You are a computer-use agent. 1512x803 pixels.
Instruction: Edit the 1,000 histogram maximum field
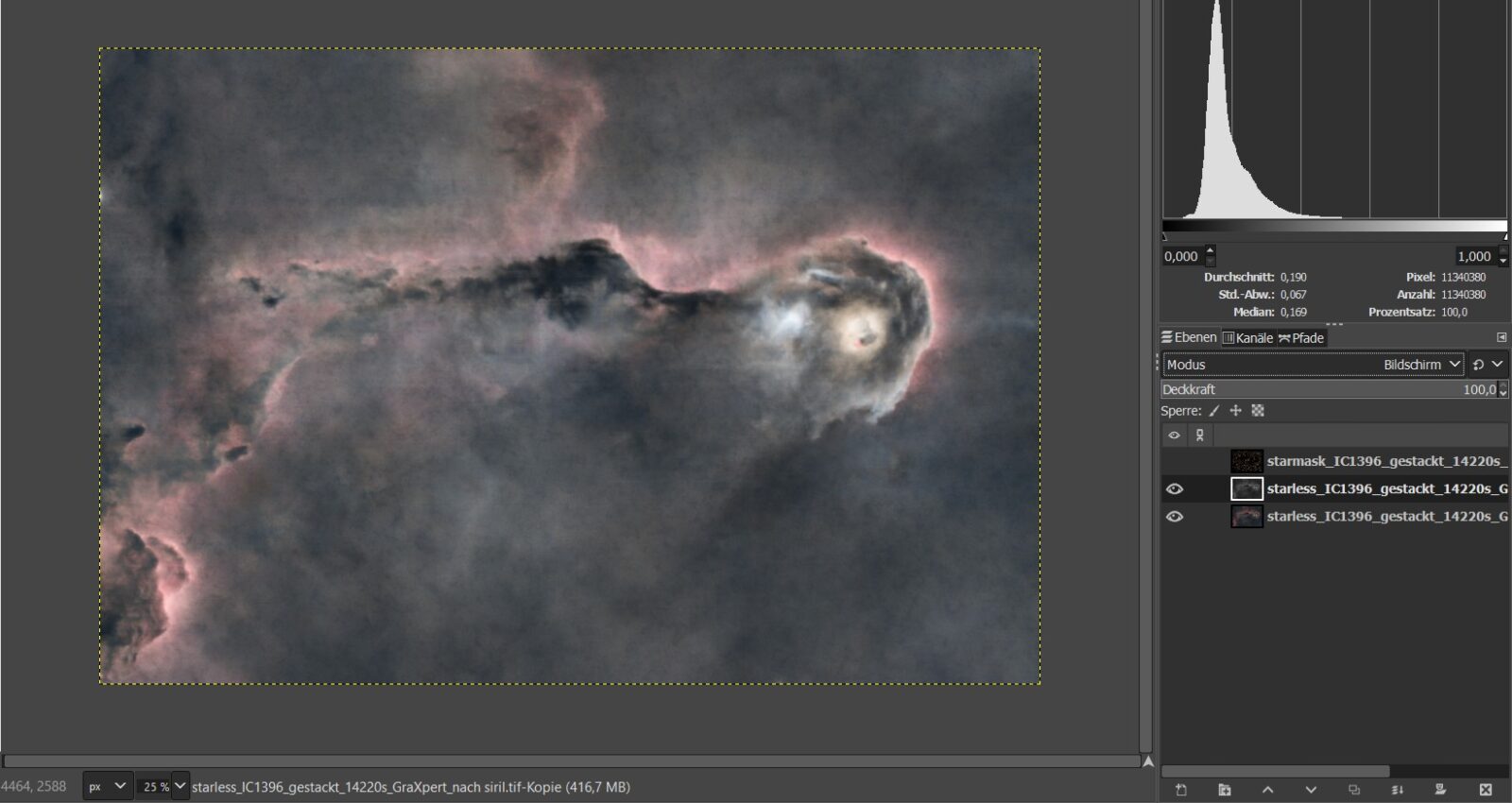click(x=1475, y=256)
